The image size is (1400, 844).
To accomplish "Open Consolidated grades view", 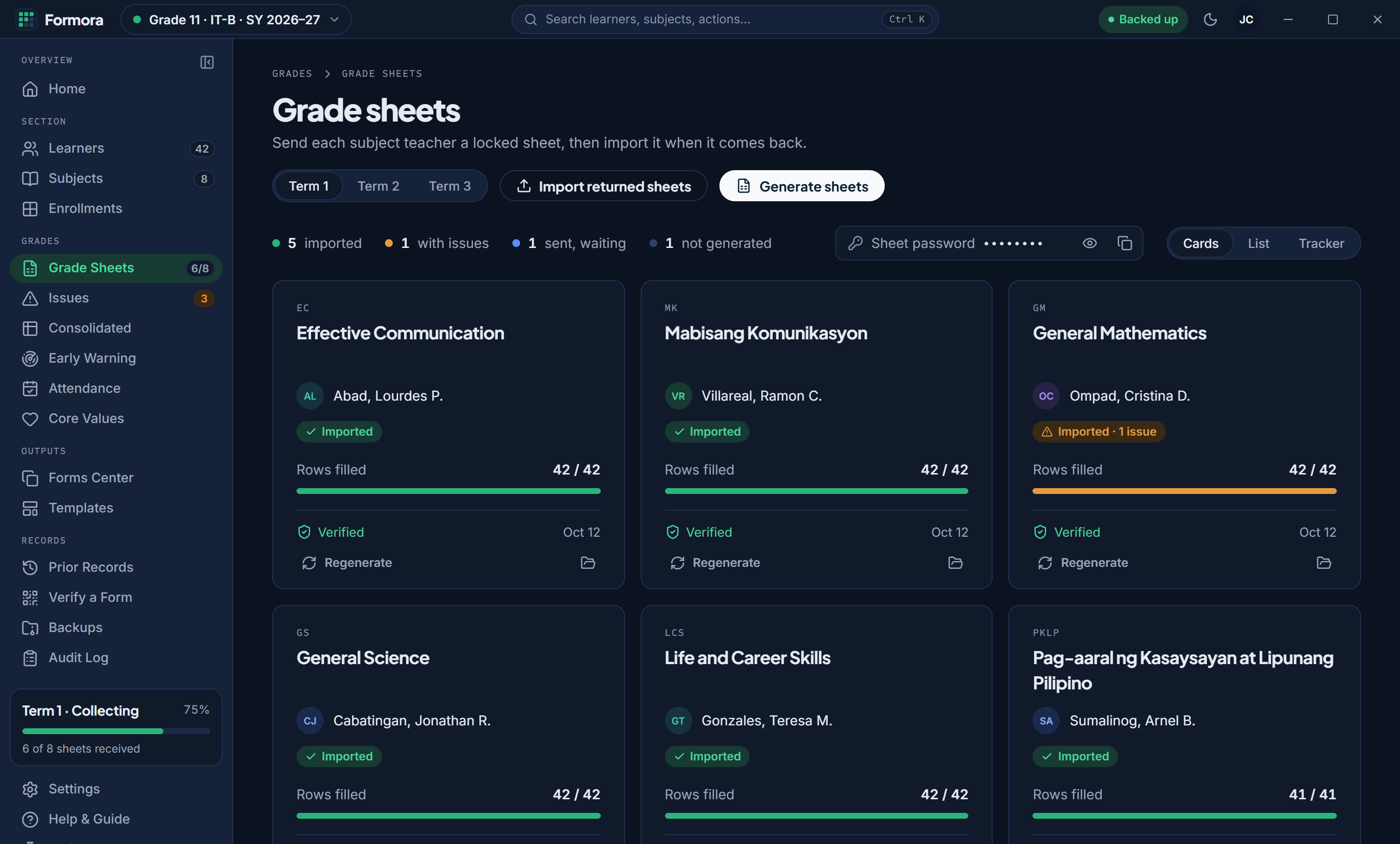I will [x=116, y=328].
